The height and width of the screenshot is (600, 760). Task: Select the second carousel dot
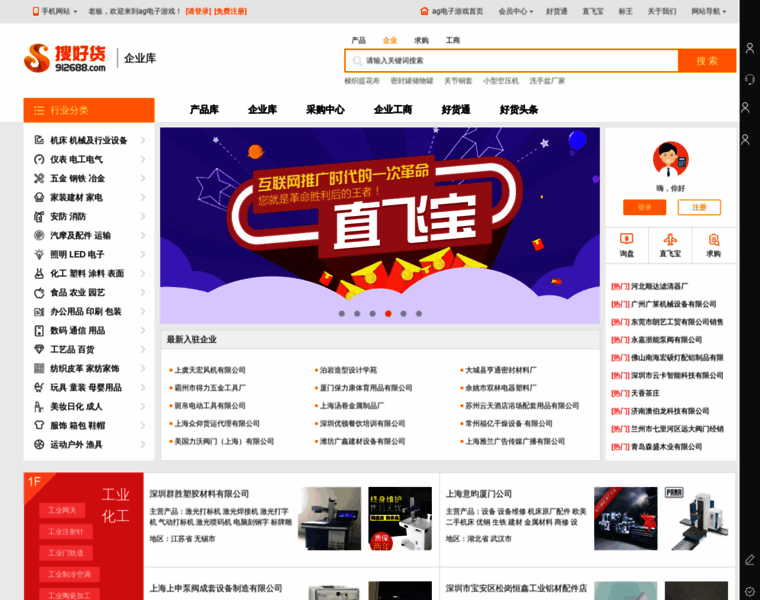tap(357, 314)
